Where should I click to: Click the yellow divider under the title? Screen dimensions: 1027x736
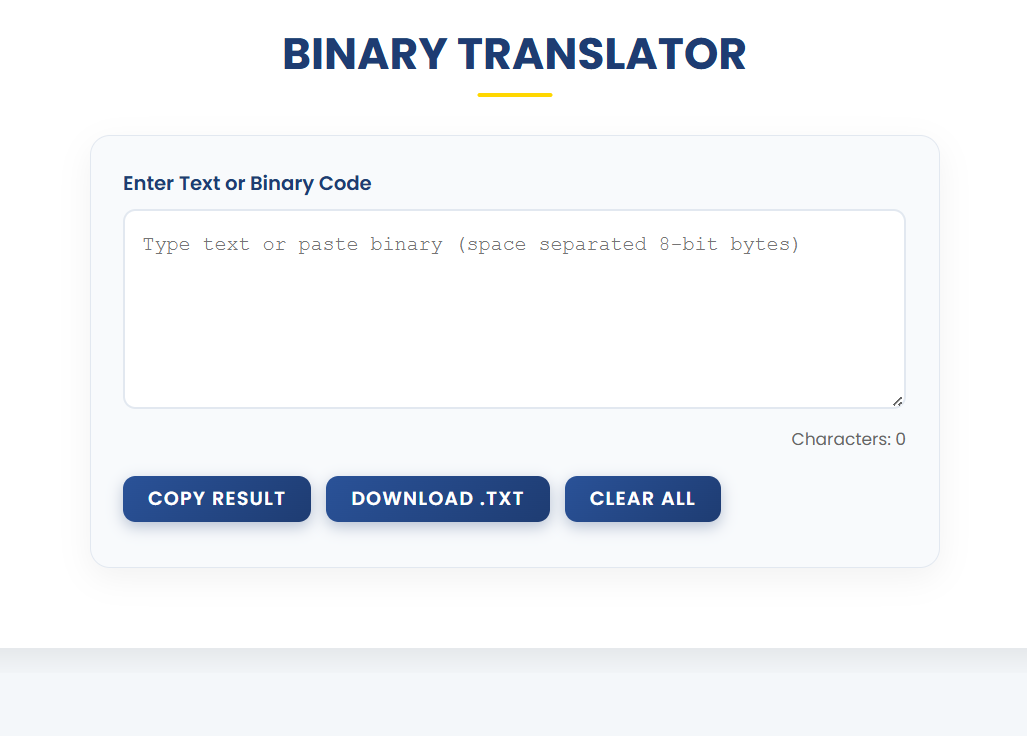pos(513,94)
